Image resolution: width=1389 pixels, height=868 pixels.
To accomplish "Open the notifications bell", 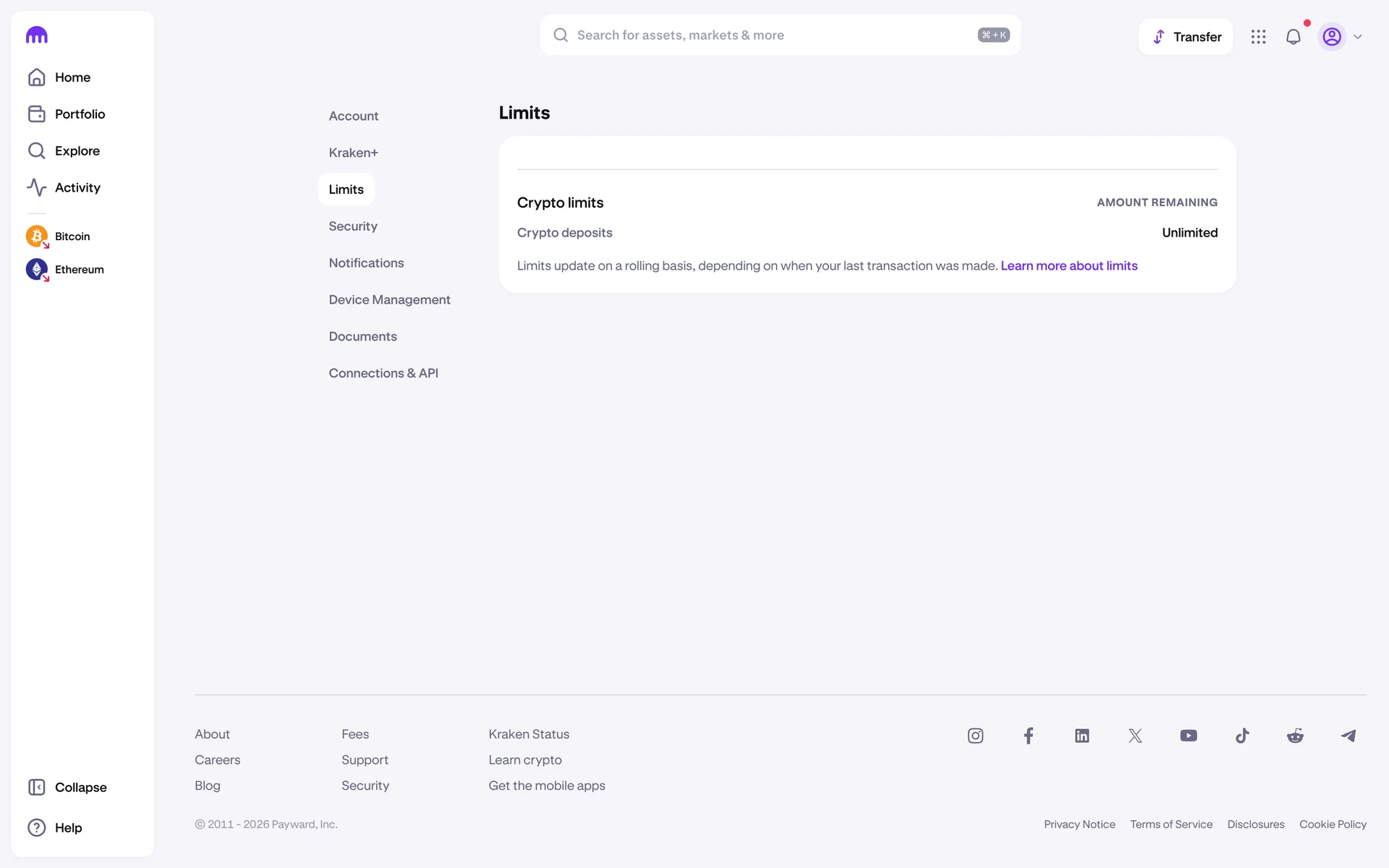I will (1293, 37).
